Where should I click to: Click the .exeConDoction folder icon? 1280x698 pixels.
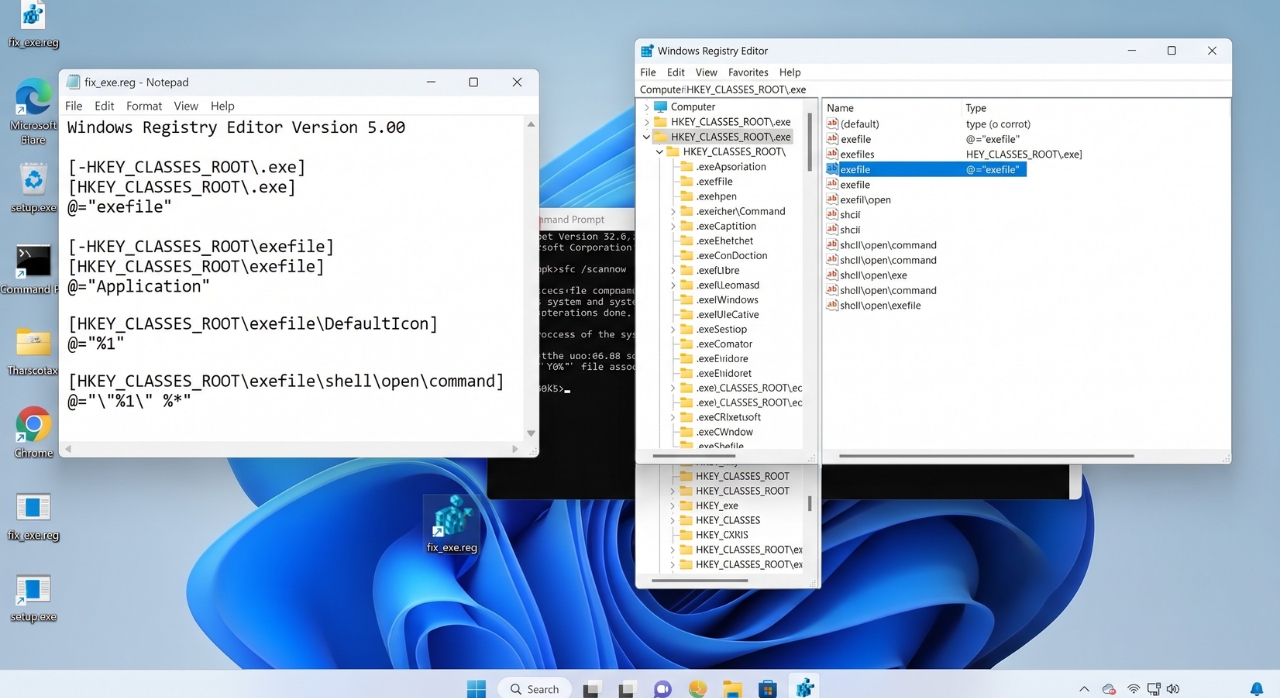pos(687,255)
